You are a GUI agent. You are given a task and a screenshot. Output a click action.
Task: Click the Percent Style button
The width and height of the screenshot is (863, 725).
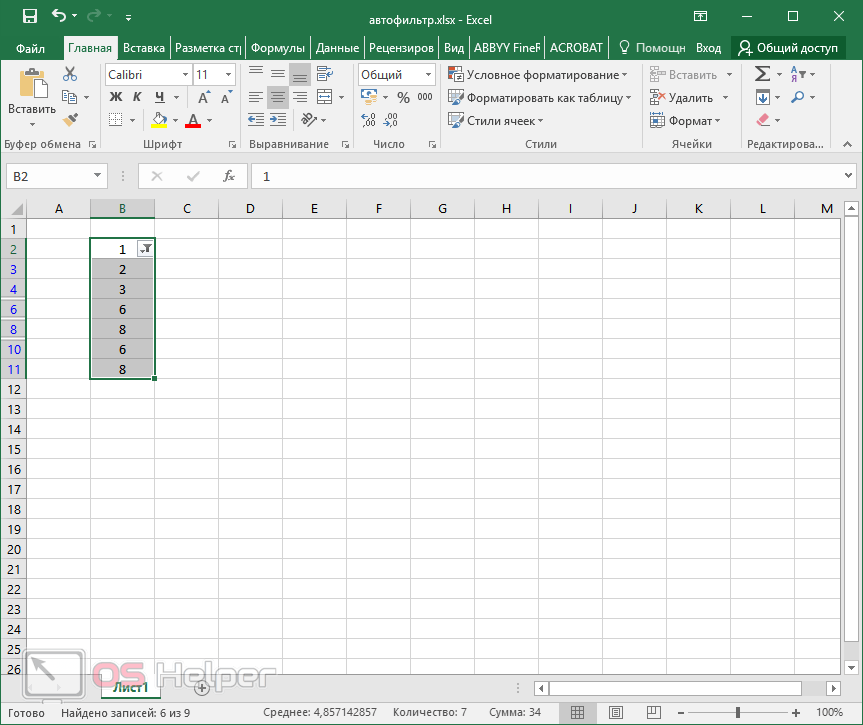coord(403,97)
